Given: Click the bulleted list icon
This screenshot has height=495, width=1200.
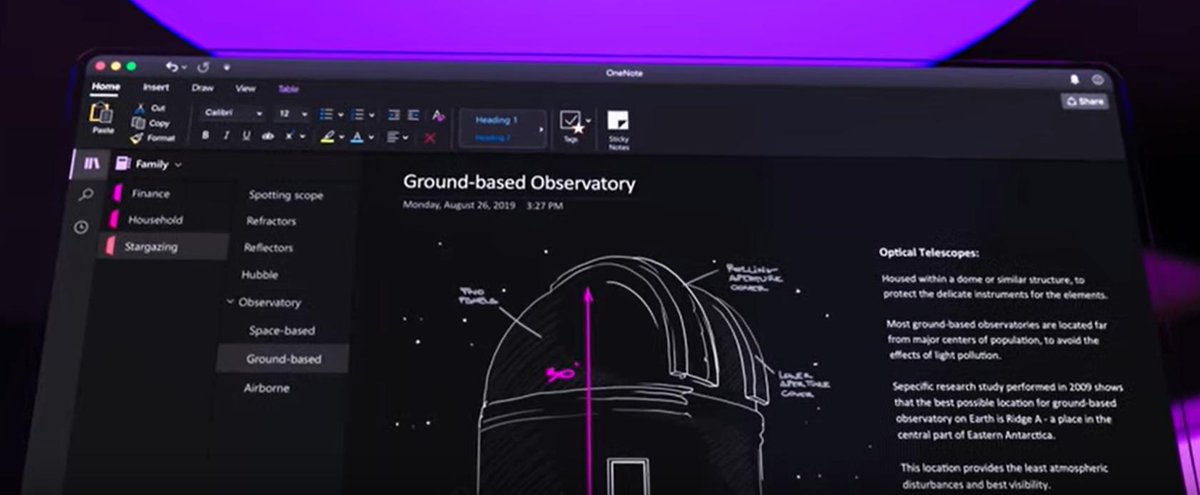Looking at the screenshot, I should coord(326,114).
